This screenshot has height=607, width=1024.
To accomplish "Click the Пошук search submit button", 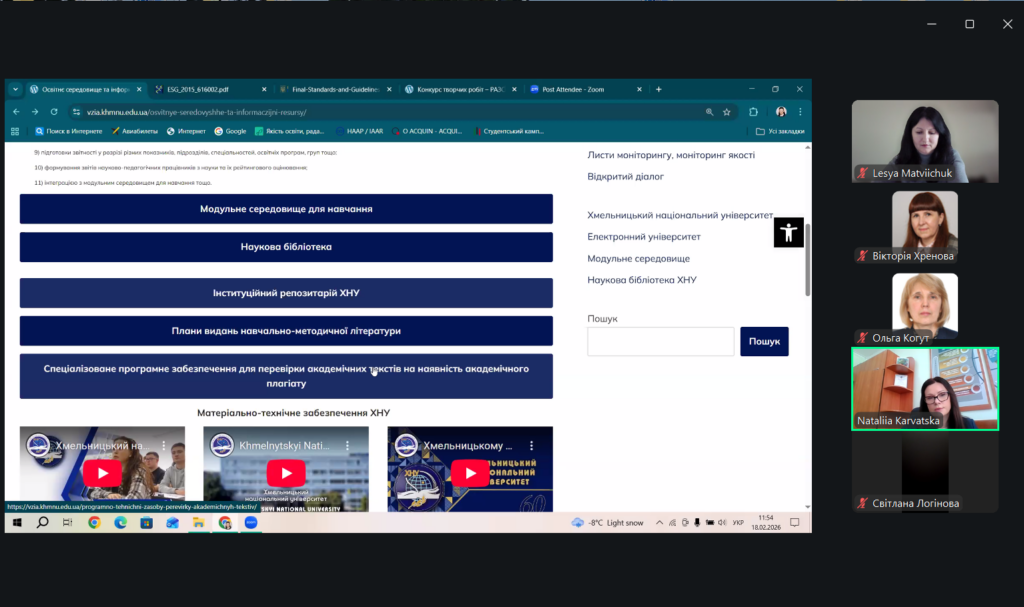I will (x=764, y=342).
